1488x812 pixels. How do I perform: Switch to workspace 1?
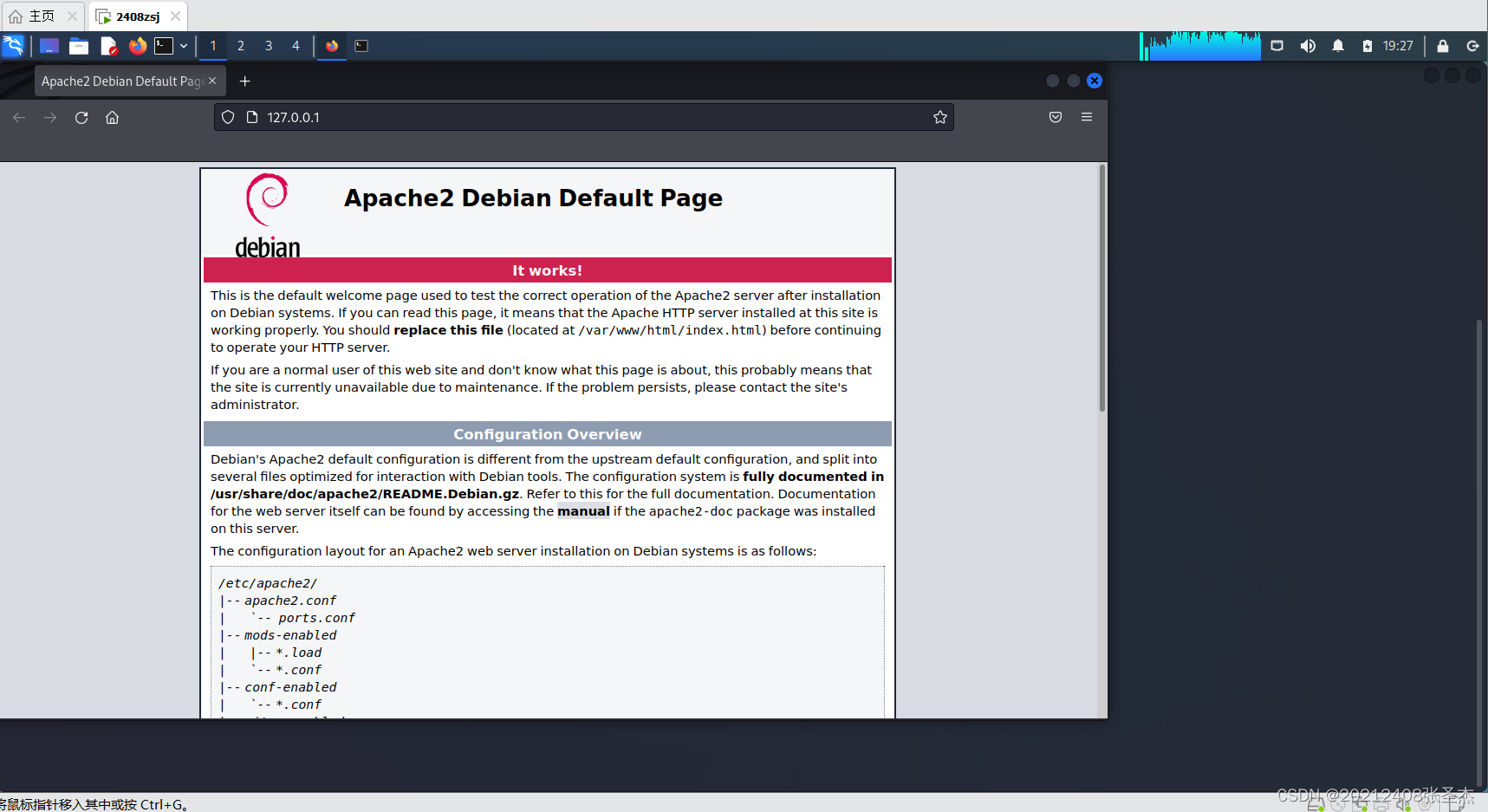213,46
